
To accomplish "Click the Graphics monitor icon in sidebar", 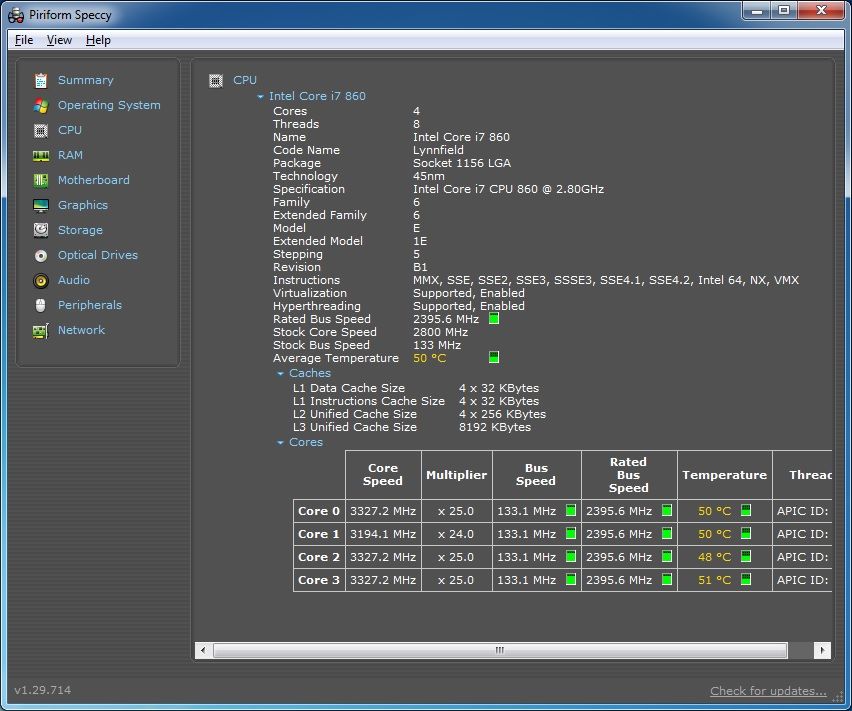I will pyautogui.click(x=41, y=205).
